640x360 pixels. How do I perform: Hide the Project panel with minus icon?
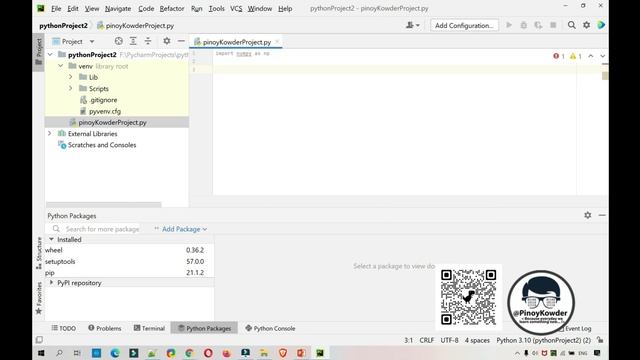tap(181, 41)
